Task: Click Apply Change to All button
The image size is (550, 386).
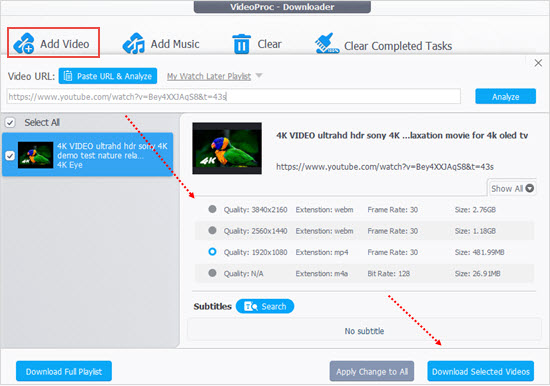Action: pyautogui.click(x=372, y=371)
